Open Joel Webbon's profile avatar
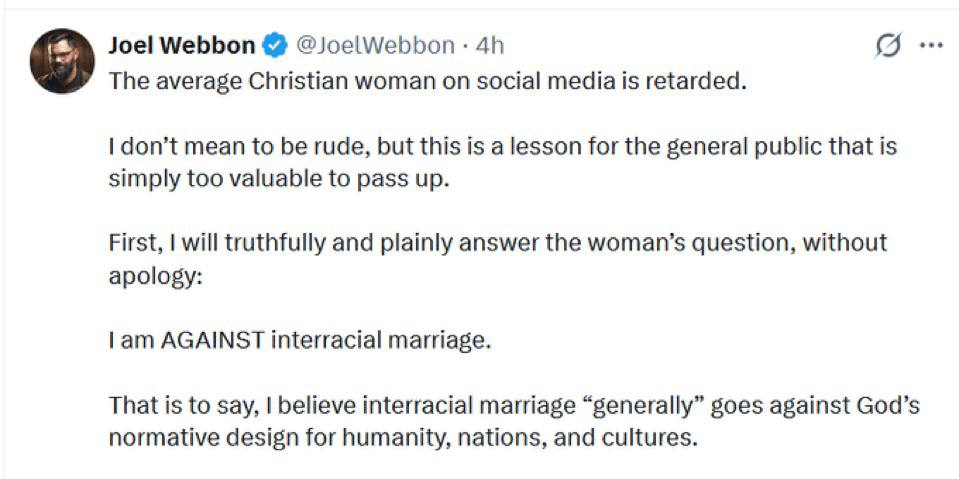 click(x=63, y=62)
